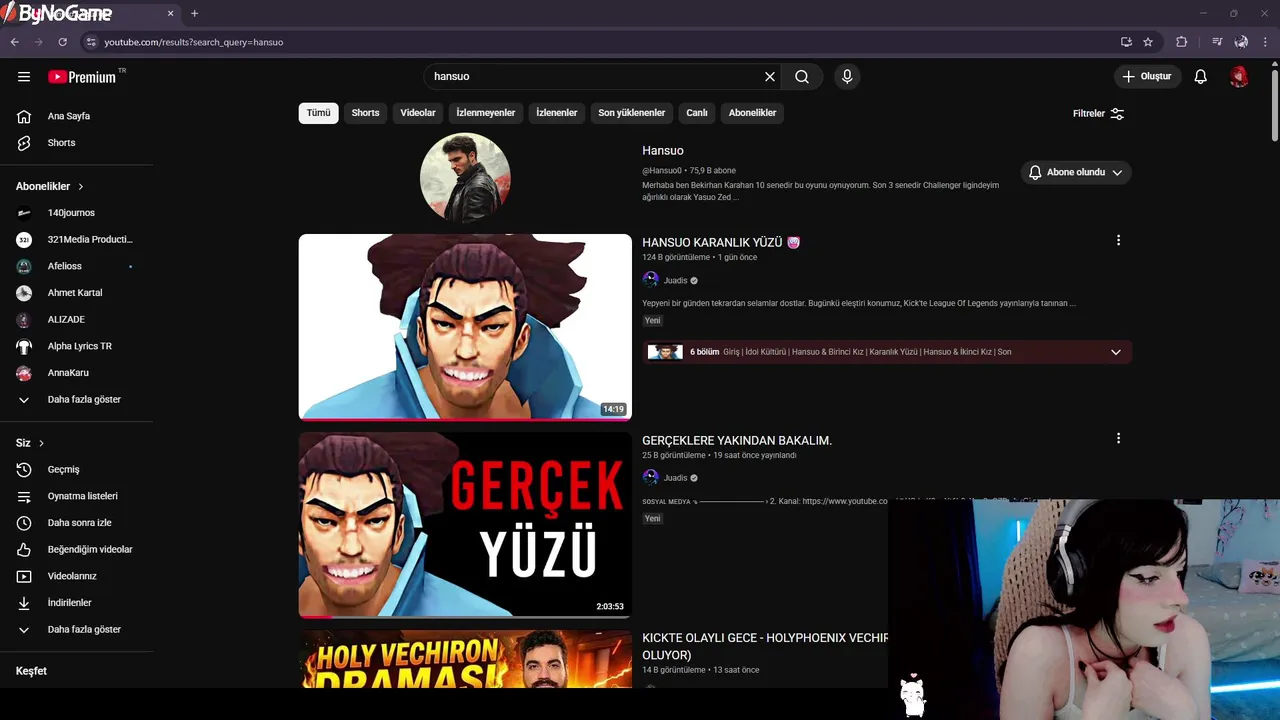Viewport: 1280px width, 720px height.
Task: Select the Tümü filter chip
Action: coord(318,113)
